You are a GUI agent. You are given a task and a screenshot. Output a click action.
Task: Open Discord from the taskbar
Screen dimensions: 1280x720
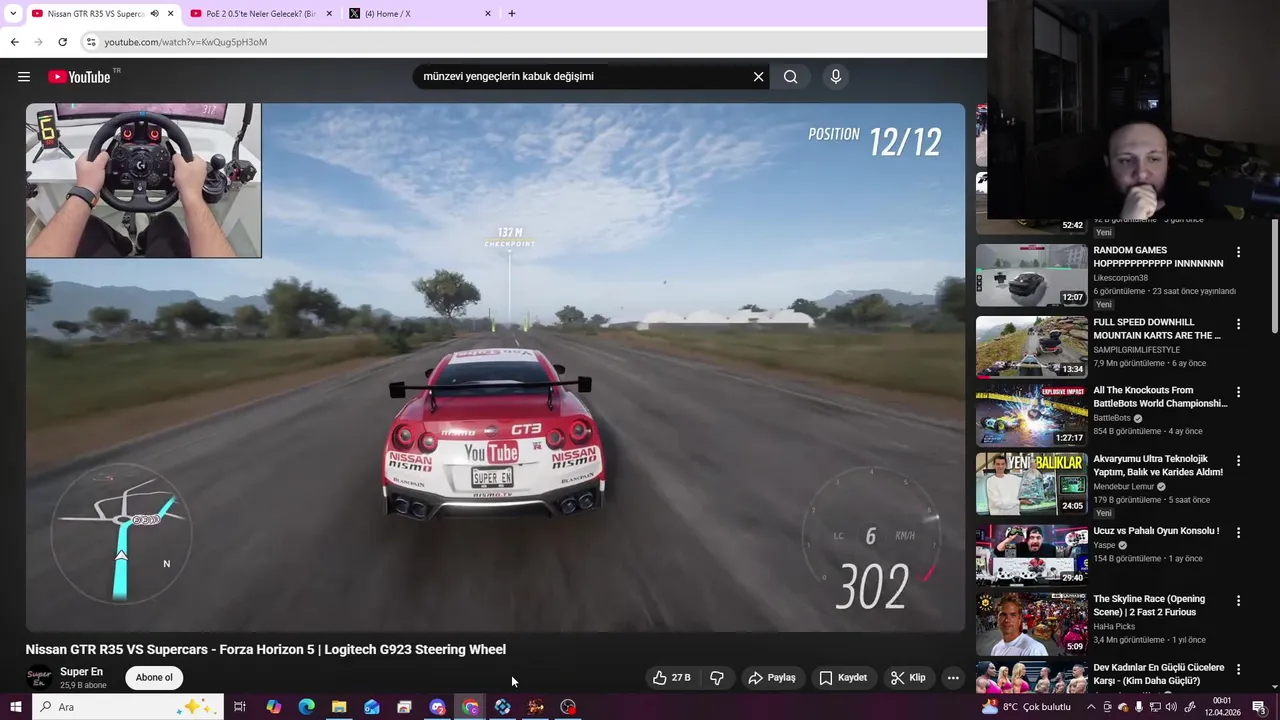point(437,707)
